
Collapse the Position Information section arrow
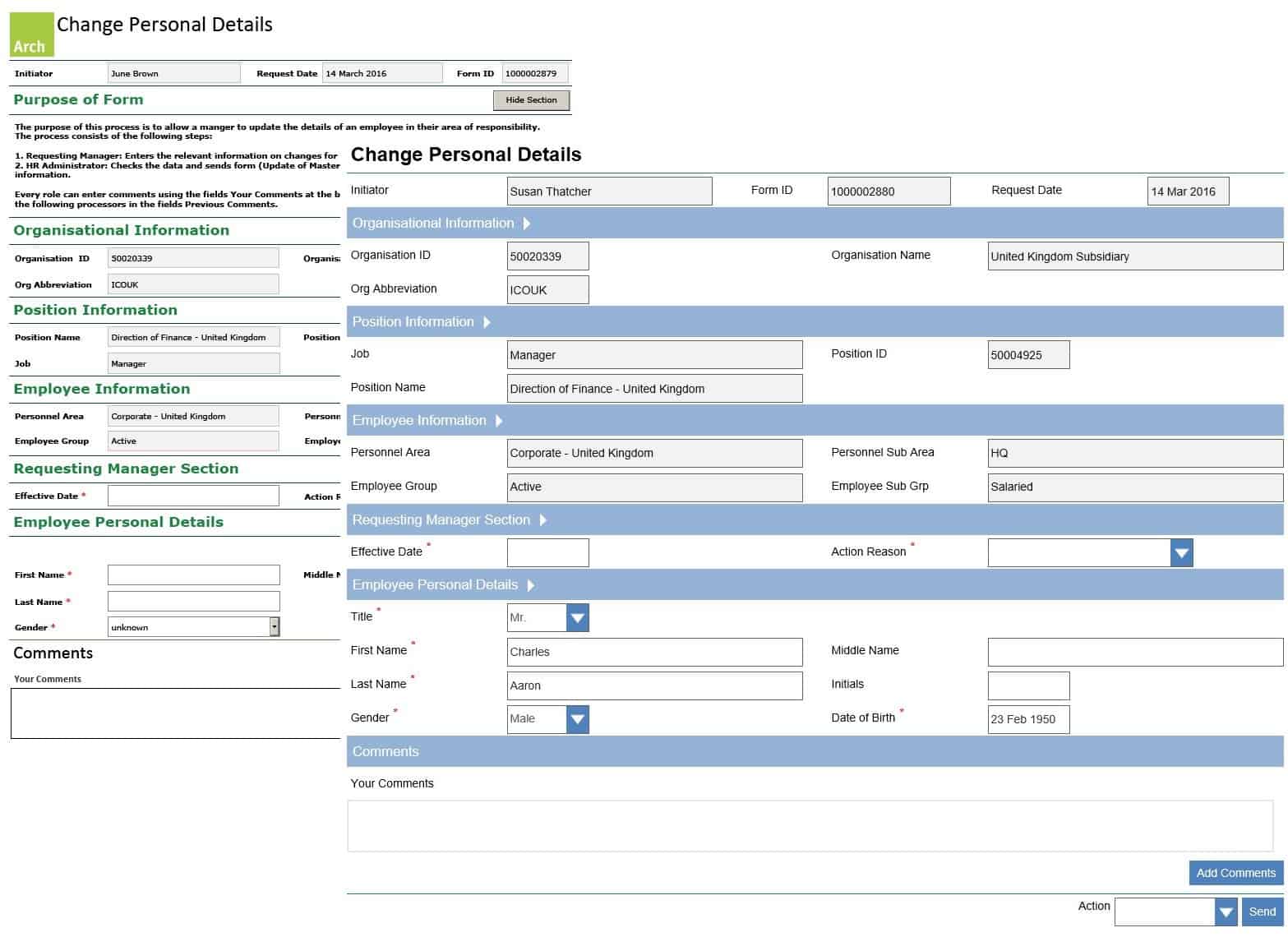tap(487, 322)
